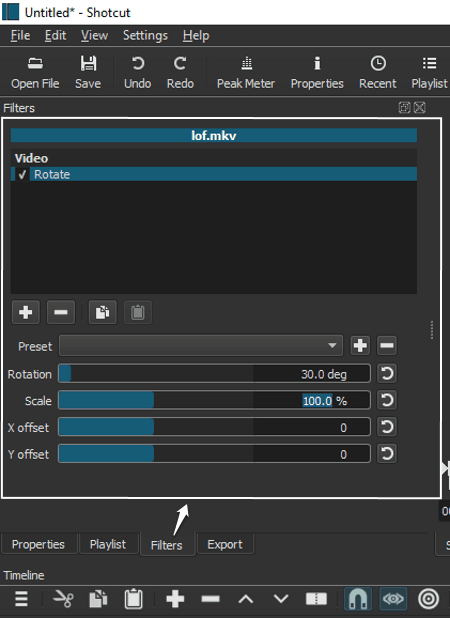Copy the filters

102,313
